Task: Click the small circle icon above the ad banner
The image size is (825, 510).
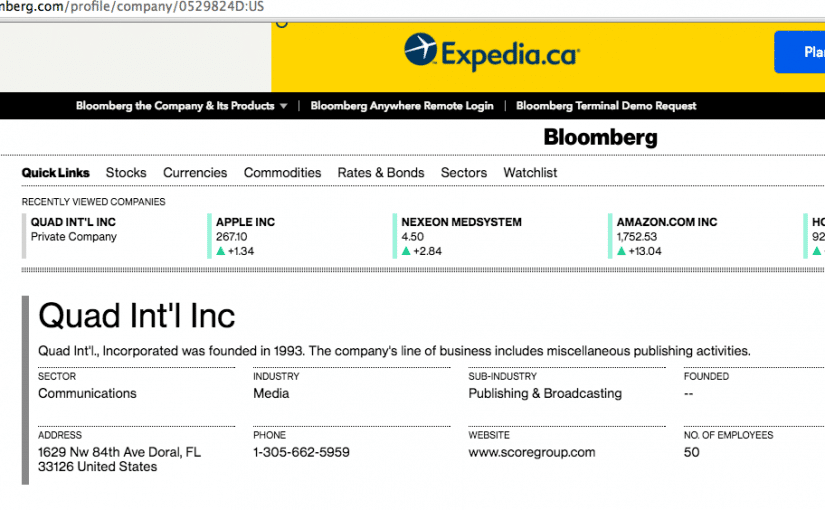Action: [x=282, y=23]
